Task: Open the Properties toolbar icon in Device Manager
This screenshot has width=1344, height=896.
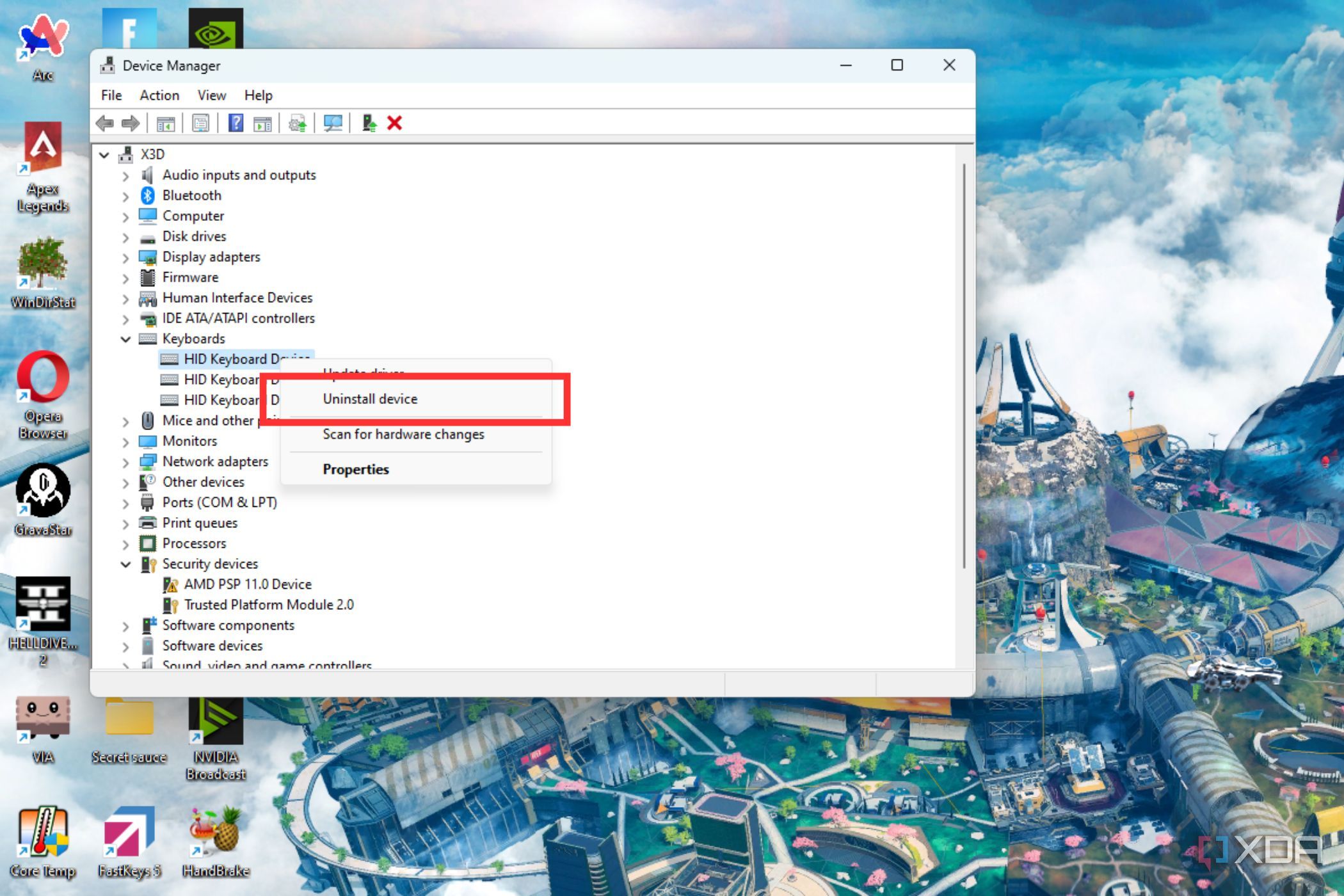Action: pos(200,123)
